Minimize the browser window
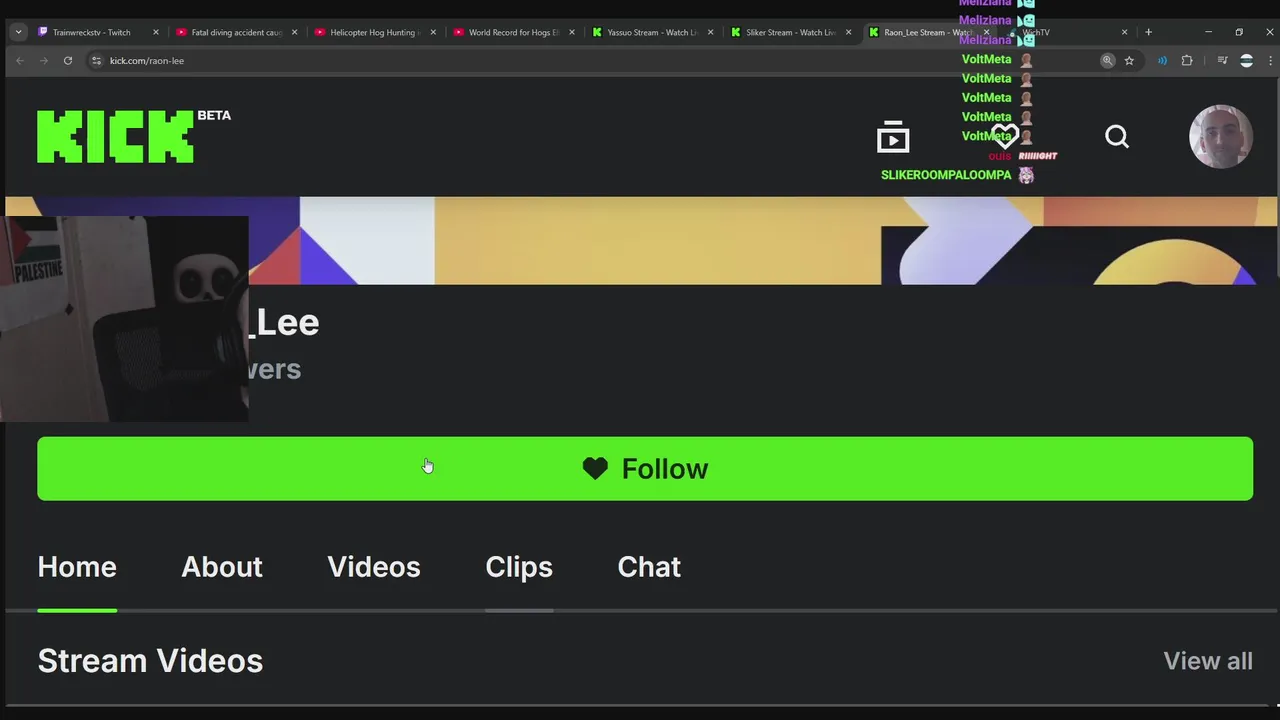 pyautogui.click(x=1208, y=32)
